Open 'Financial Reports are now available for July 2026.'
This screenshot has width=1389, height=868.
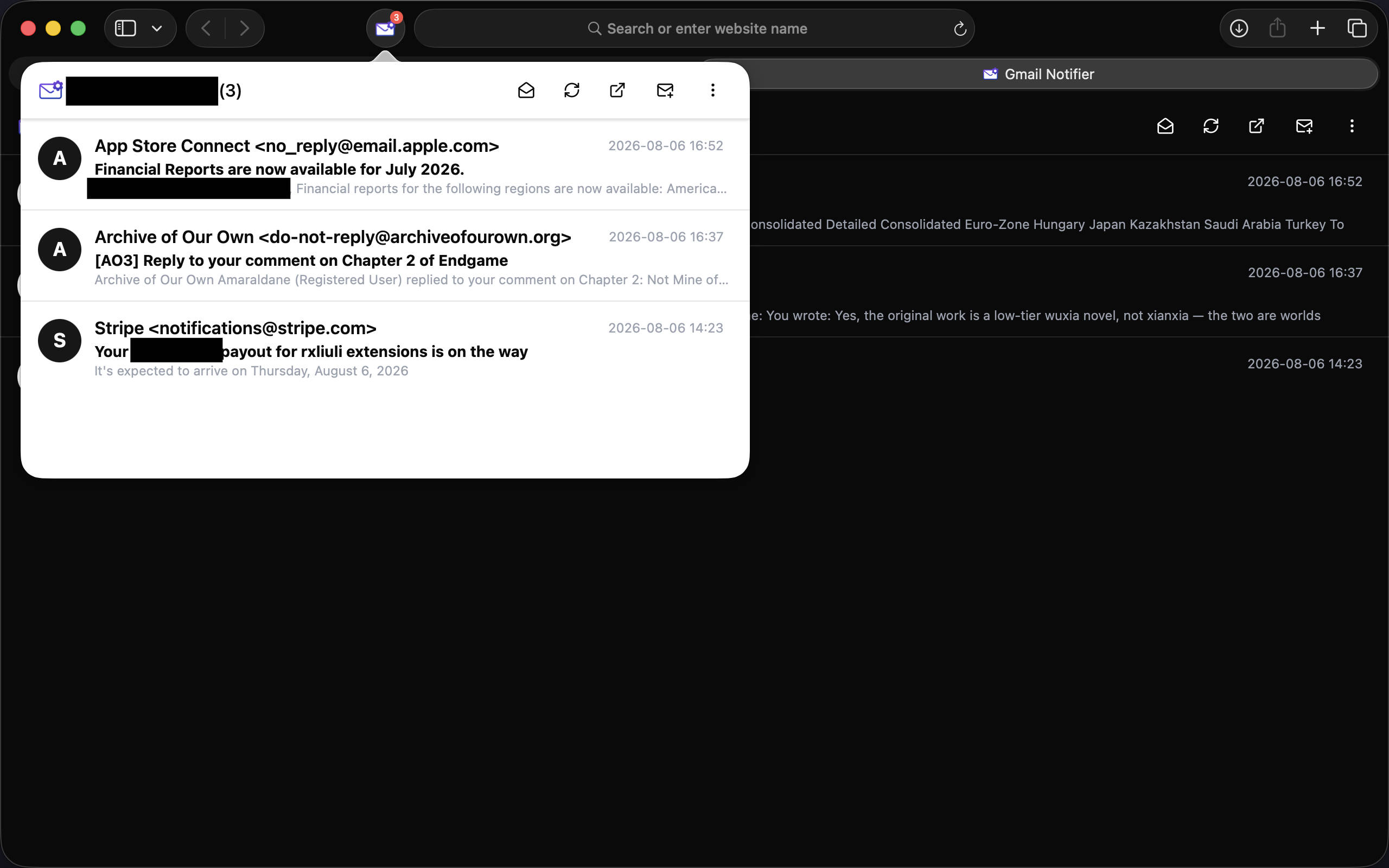(x=279, y=169)
